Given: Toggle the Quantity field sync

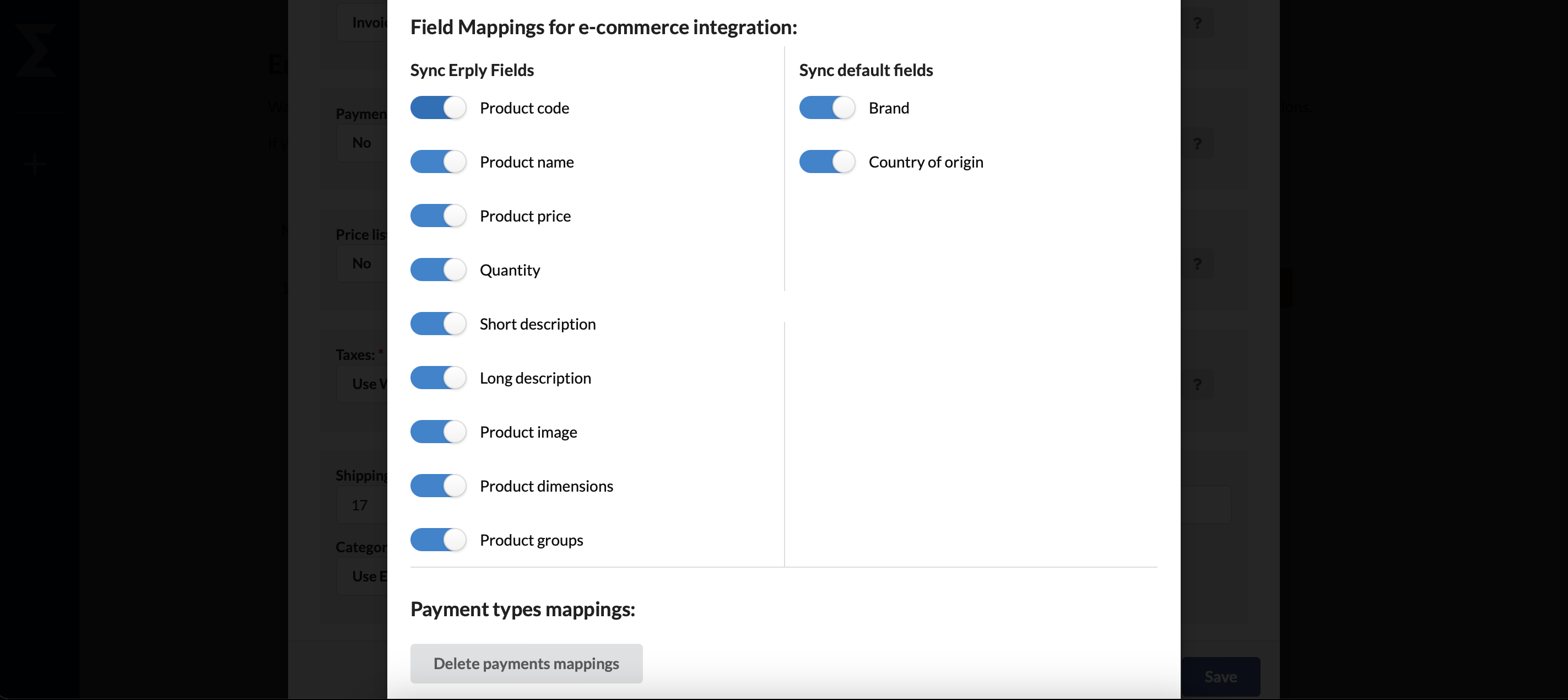Looking at the screenshot, I should 438,270.
